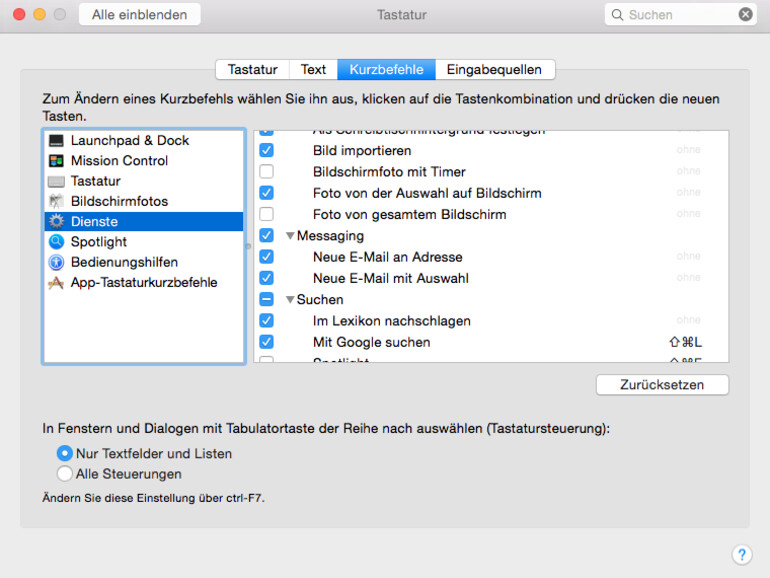770x578 pixels.
Task: Enable the Bildschirmfoto mit Timer checkbox
Action: coord(266,172)
